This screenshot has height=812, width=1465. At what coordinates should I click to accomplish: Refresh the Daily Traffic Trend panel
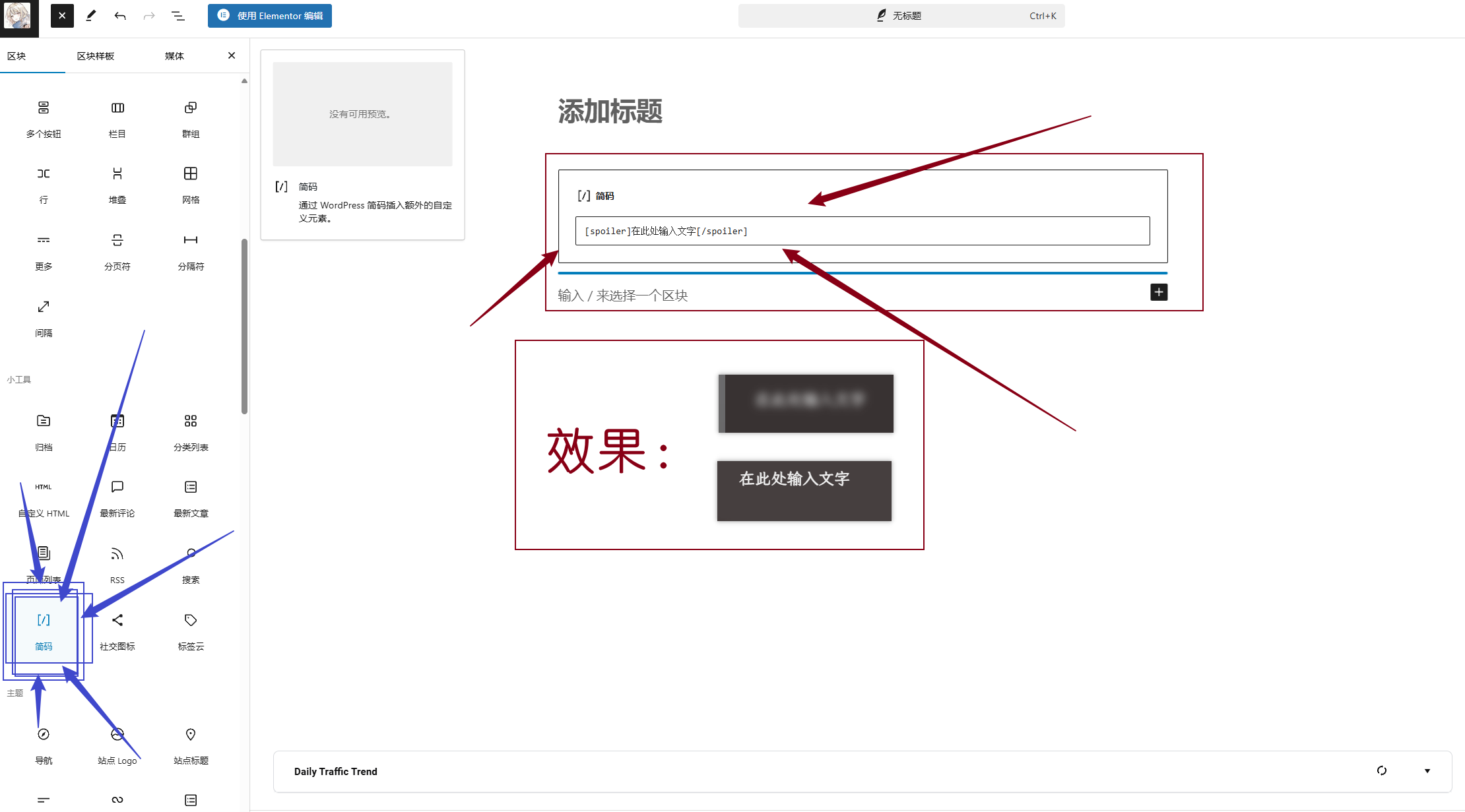[x=1382, y=771]
